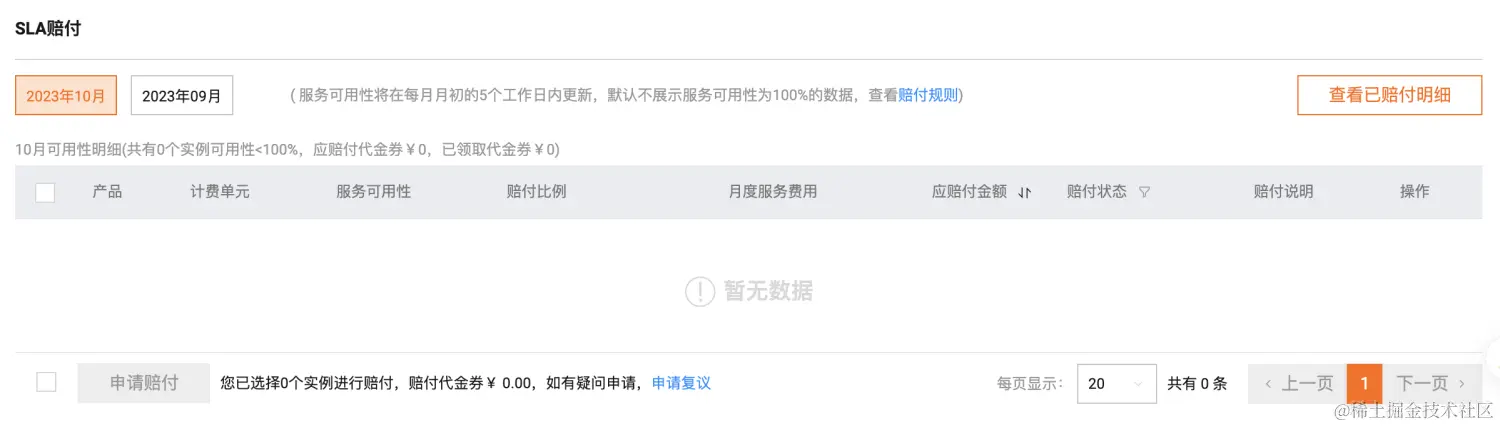Switch to the 2023年09月 tab

pos(181,96)
